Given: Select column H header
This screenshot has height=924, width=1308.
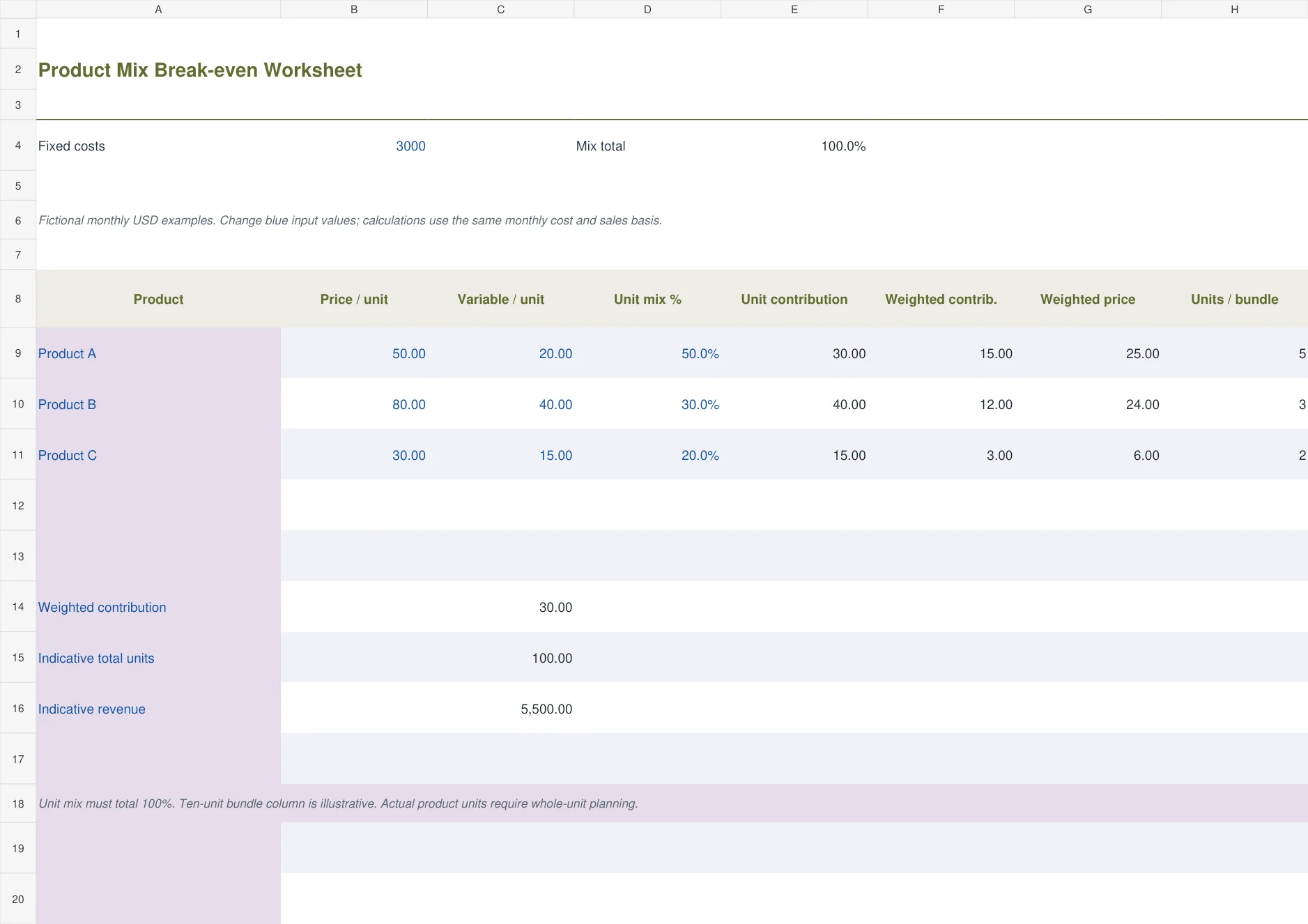Looking at the screenshot, I should pos(1235,9).
